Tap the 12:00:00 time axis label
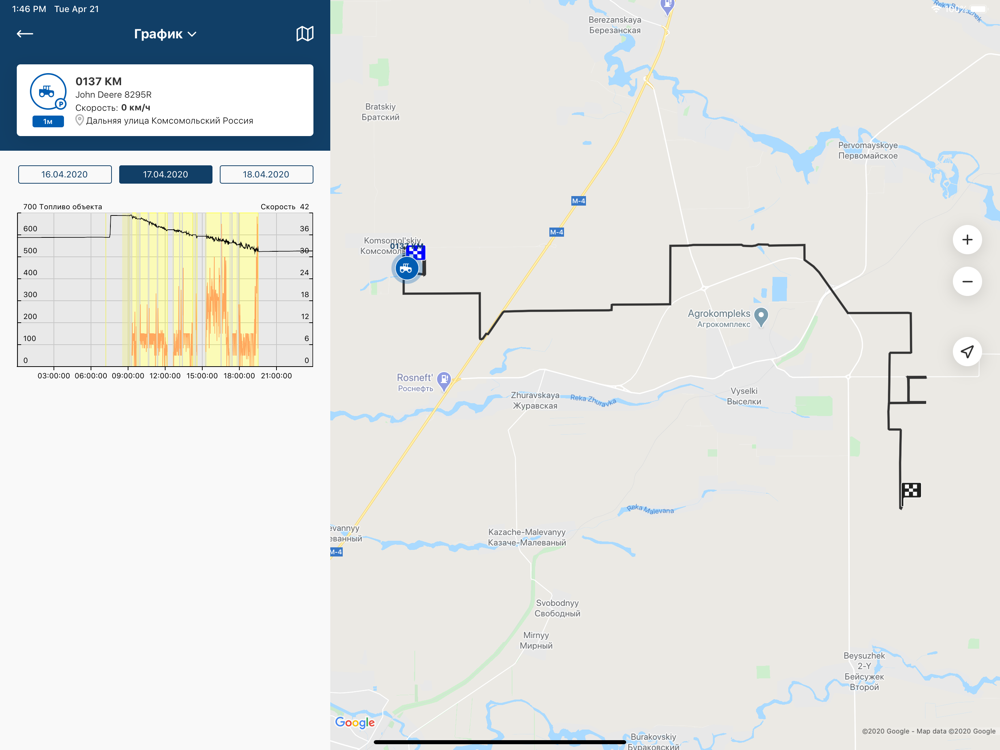The height and width of the screenshot is (750, 1000). tap(165, 376)
